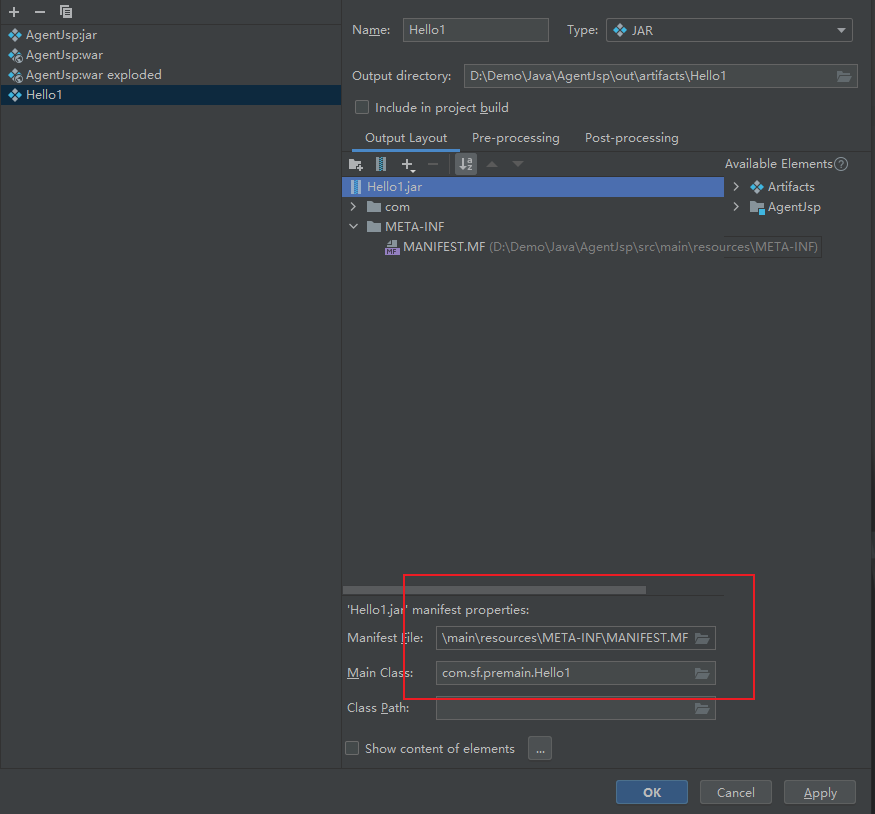Click the Add Copy Of plus icon
The width and height of the screenshot is (875, 814).
[408, 164]
